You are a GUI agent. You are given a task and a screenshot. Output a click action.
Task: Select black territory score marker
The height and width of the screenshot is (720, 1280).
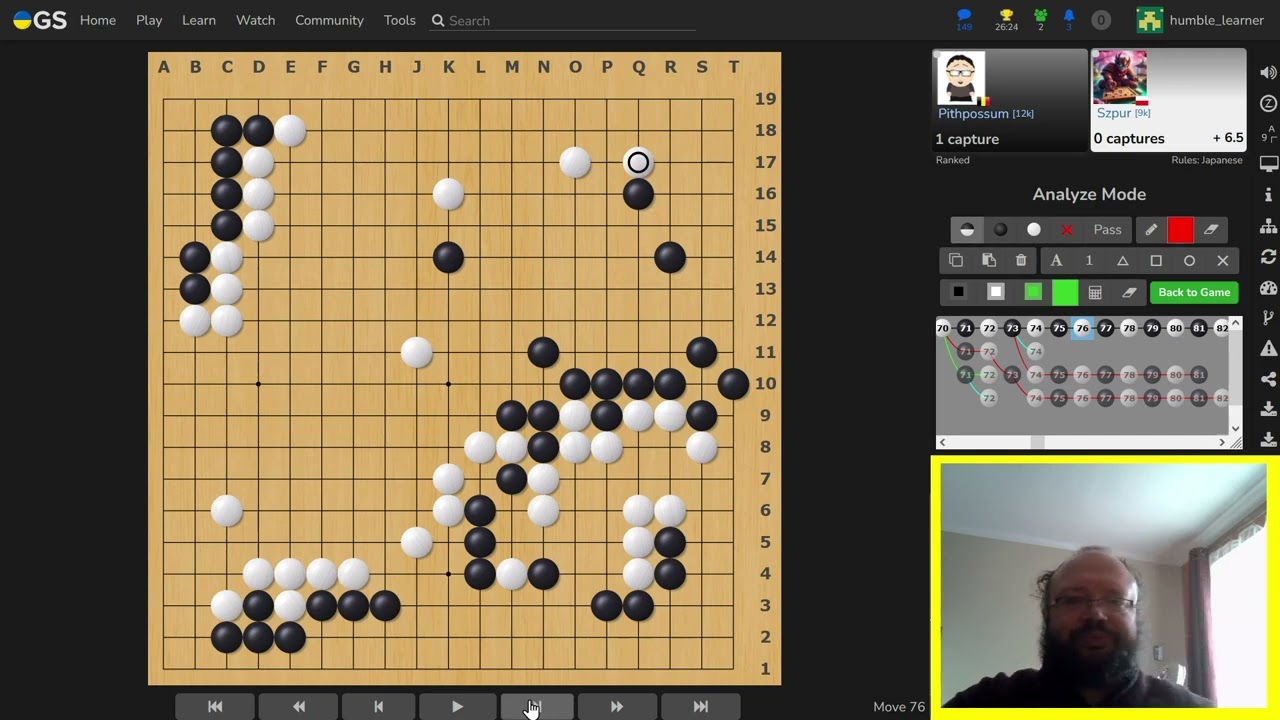(958, 292)
